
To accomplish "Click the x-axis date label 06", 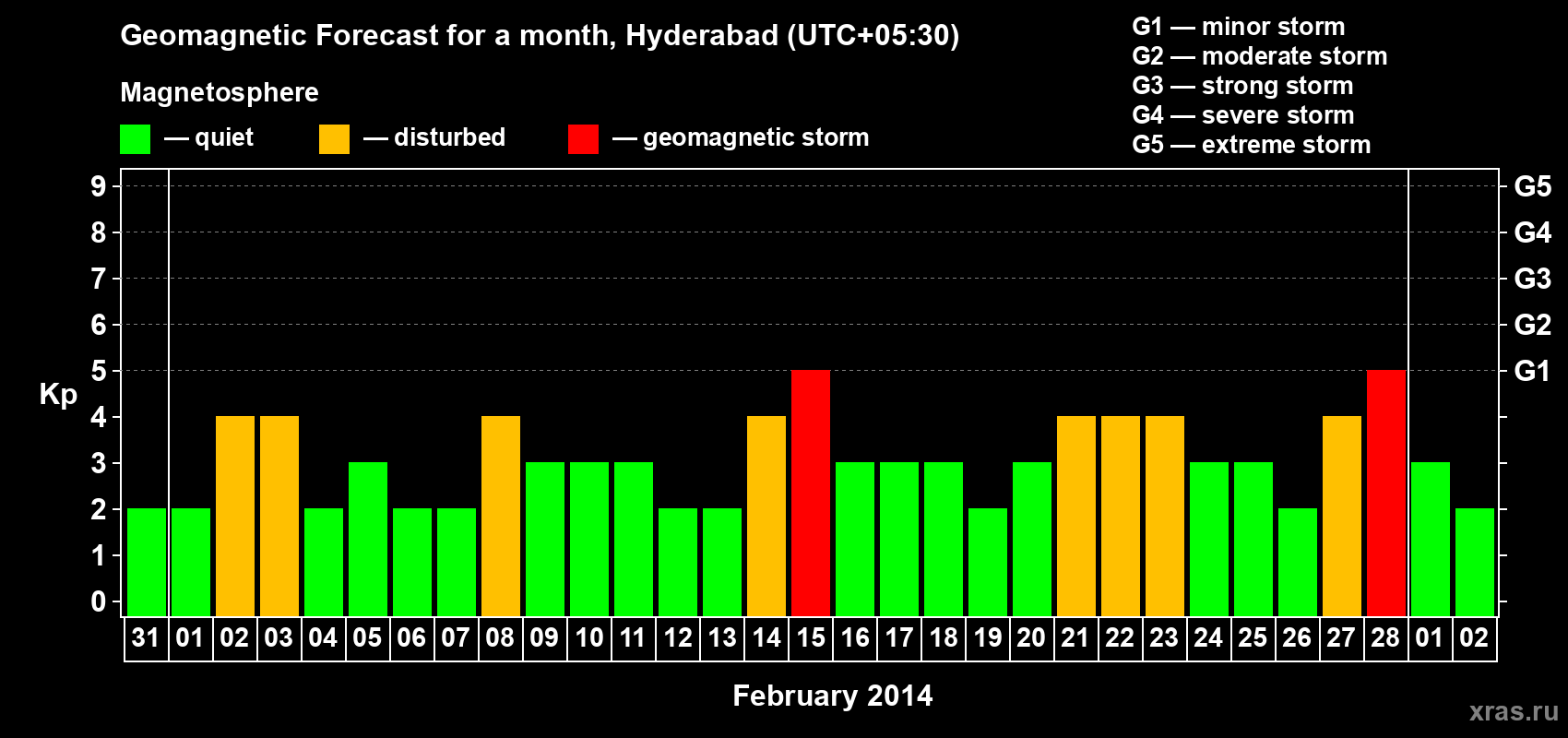I will pyautogui.click(x=411, y=638).
